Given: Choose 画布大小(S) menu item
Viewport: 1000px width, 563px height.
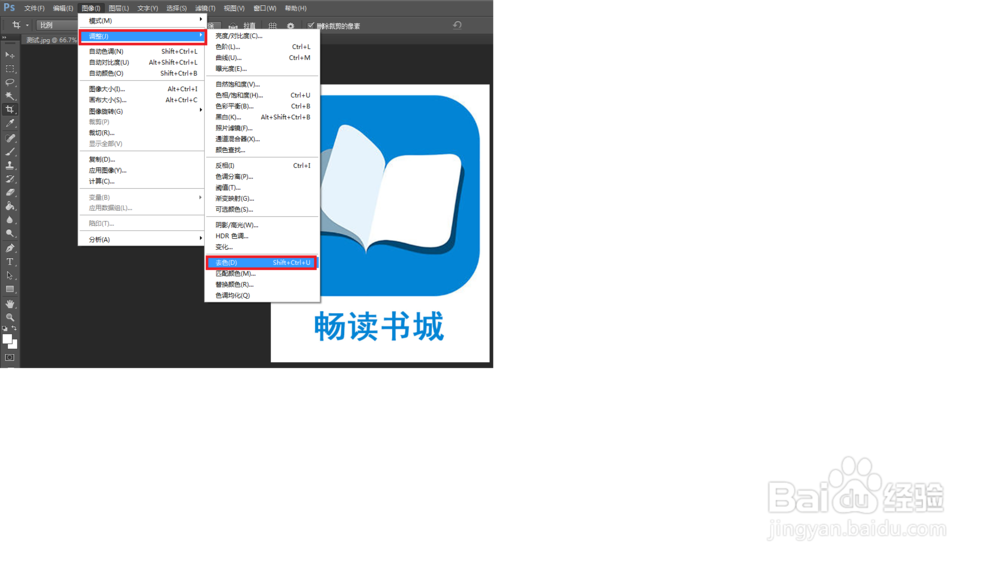Looking at the screenshot, I should click(x=142, y=99).
